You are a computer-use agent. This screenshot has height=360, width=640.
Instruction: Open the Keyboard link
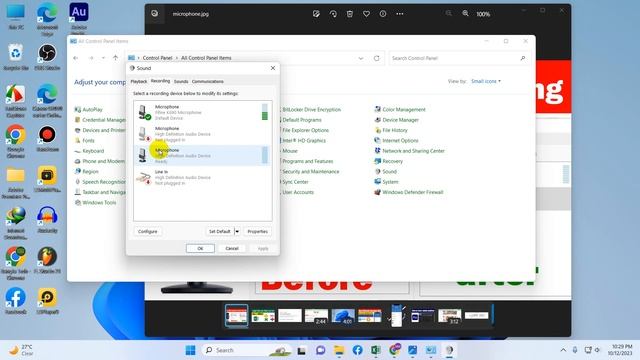pyautogui.click(x=93, y=151)
